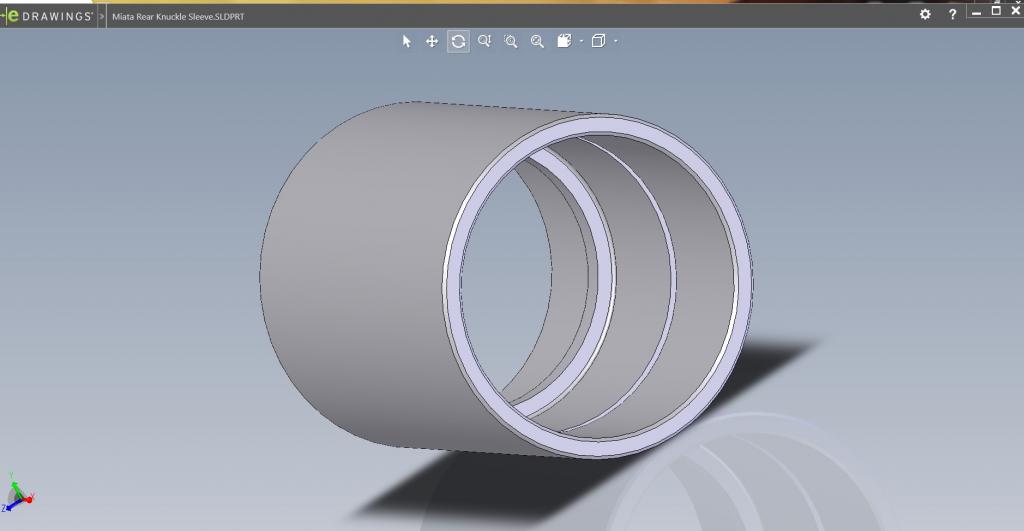Image resolution: width=1024 pixels, height=531 pixels.
Task: Maximize the eDrawings window
Action: (996, 11)
